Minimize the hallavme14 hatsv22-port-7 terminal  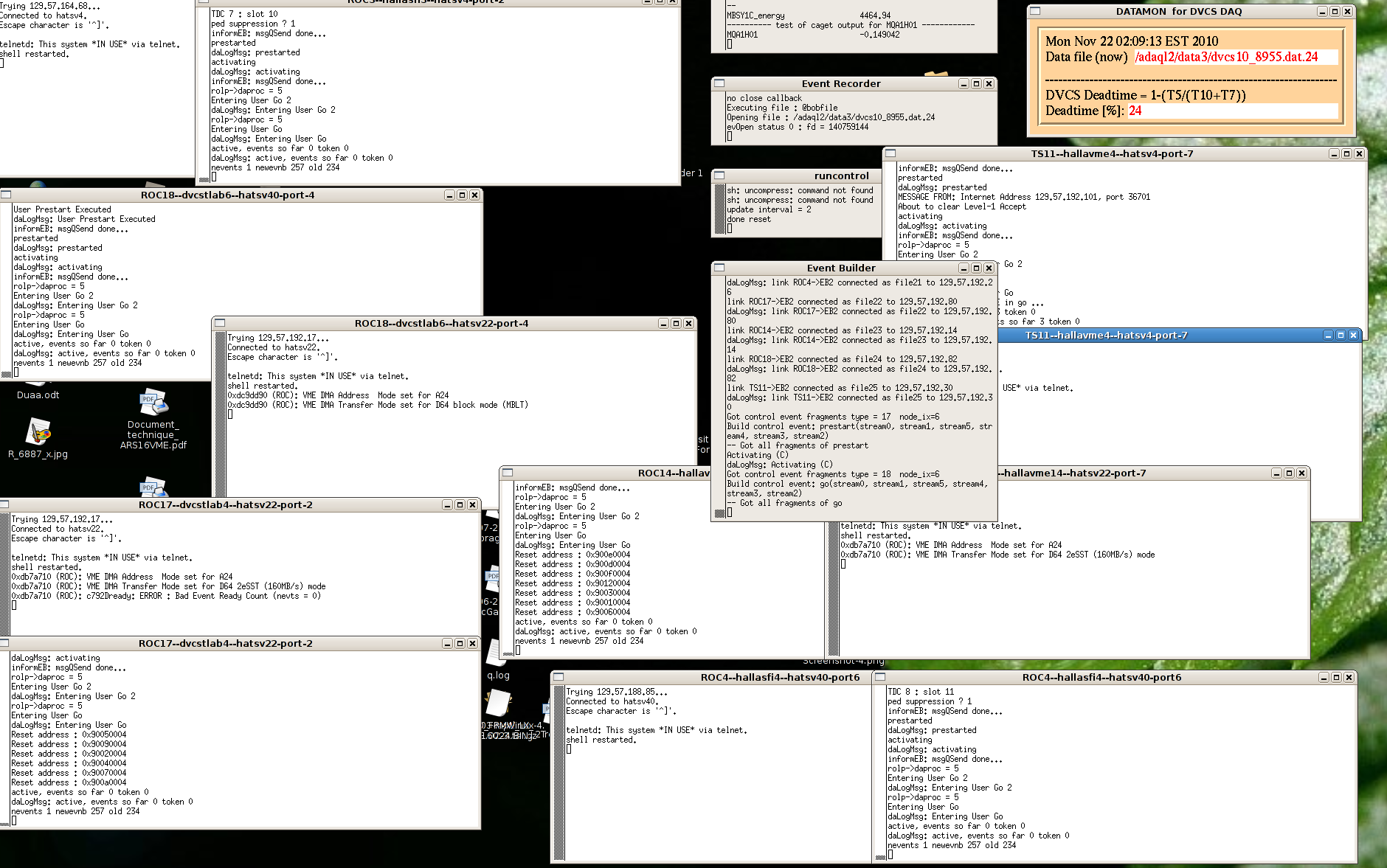1276,473
